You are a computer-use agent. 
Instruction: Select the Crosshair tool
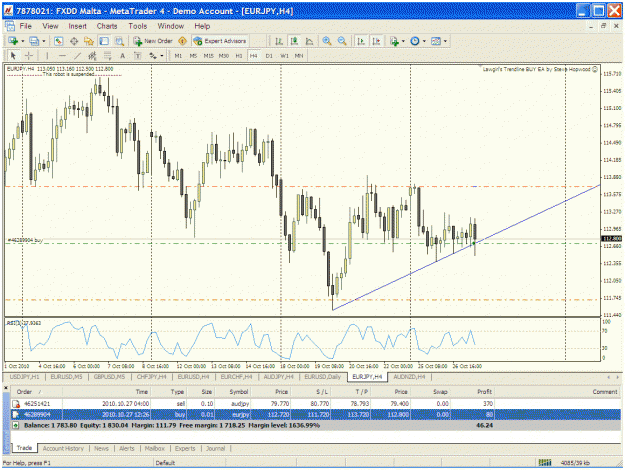(28, 56)
